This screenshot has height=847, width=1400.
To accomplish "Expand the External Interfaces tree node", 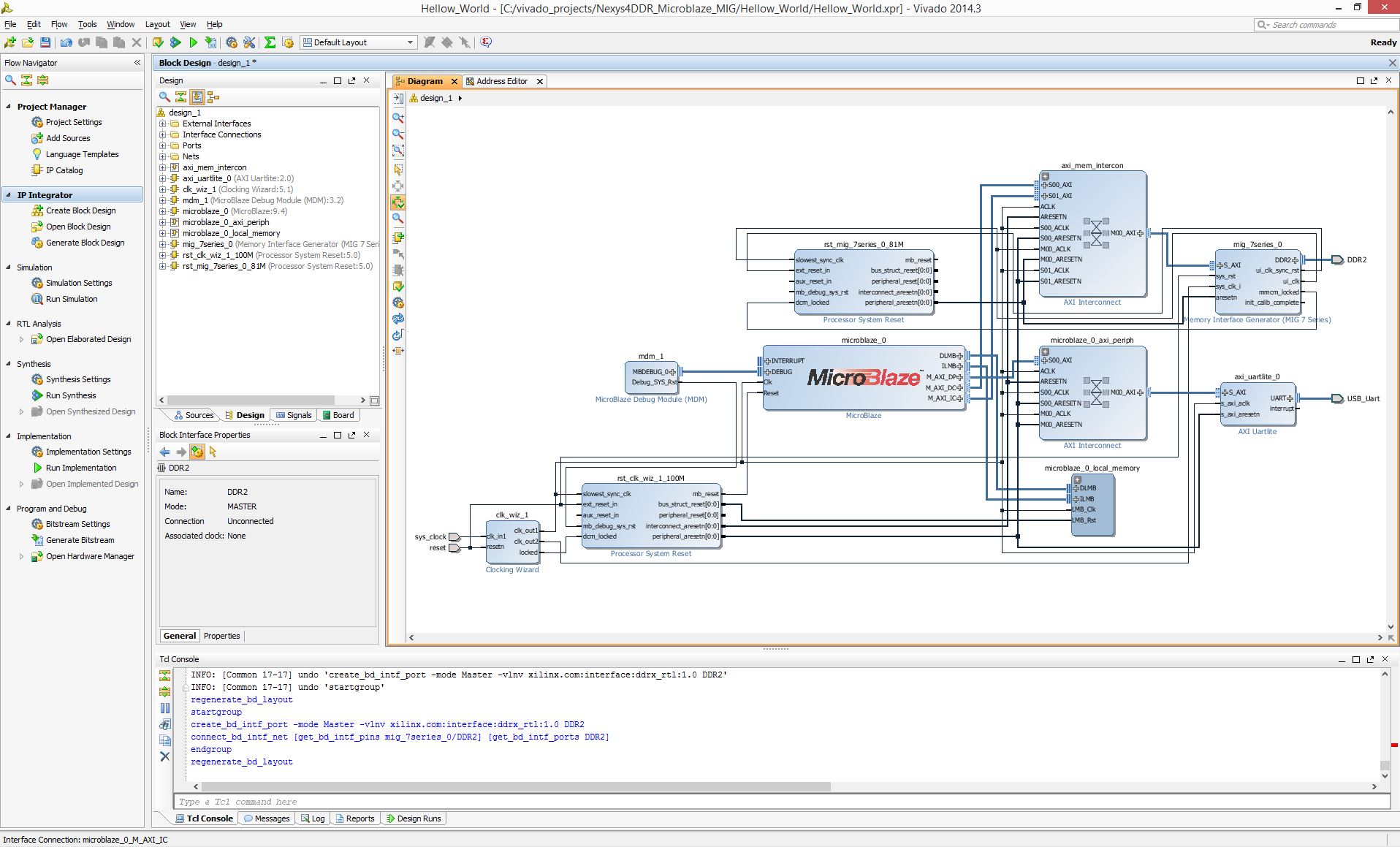I will click(x=162, y=124).
